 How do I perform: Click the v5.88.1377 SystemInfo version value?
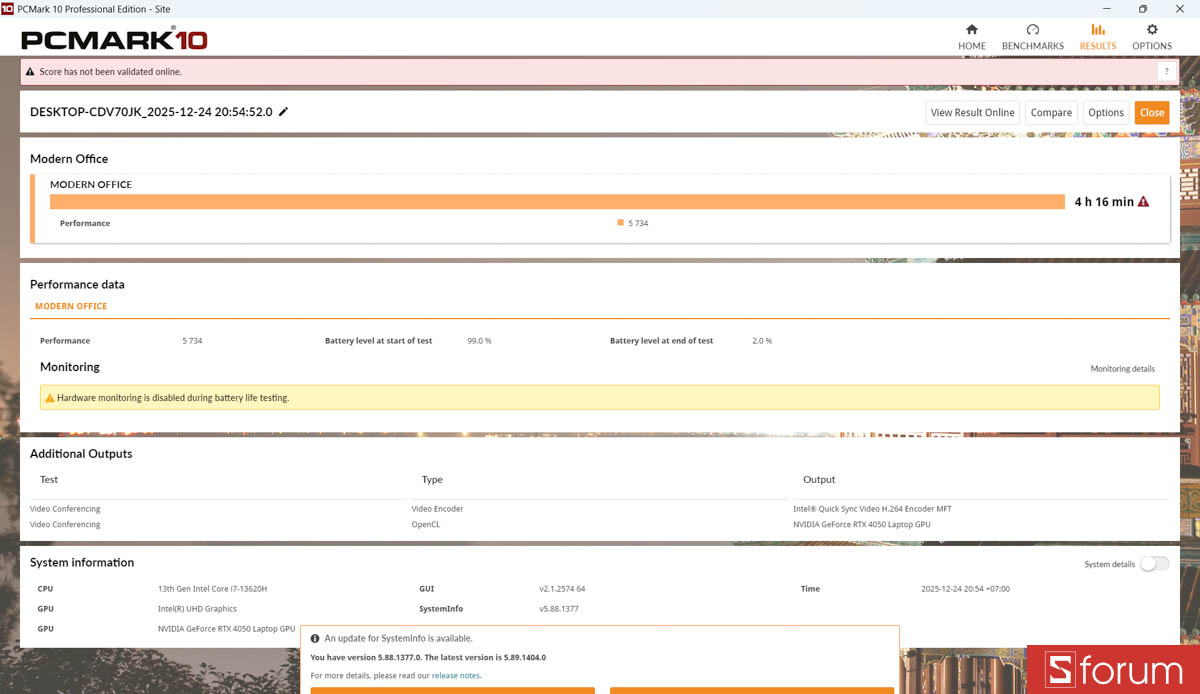tap(559, 609)
